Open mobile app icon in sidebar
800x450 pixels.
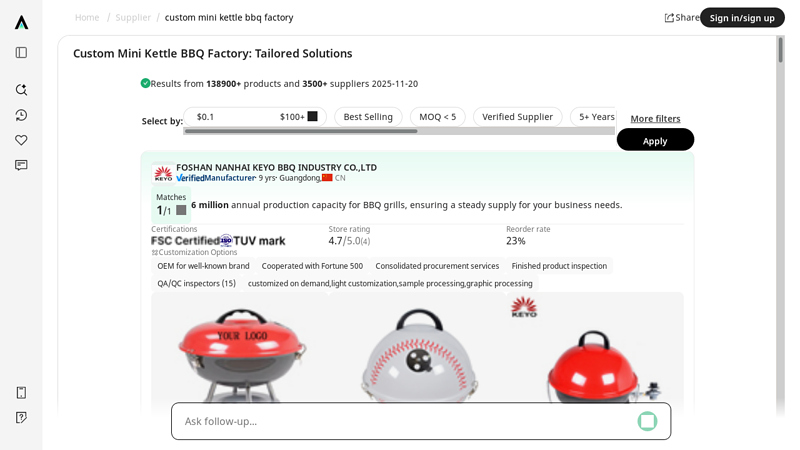(x=21, y=392)
